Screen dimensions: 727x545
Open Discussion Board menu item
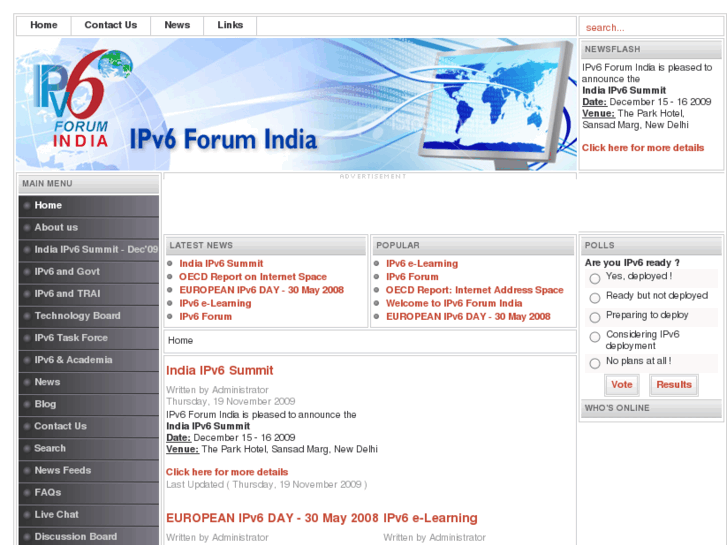pos(89,537)
